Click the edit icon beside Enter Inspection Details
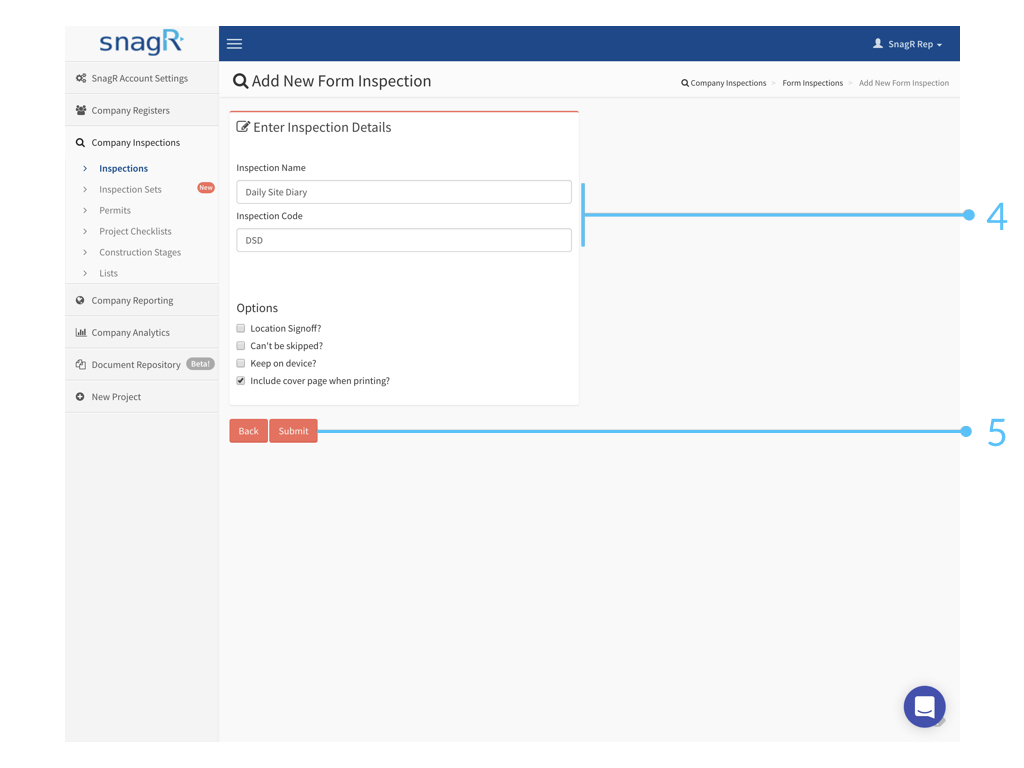Image resolution: width=1024 pixels, height=768 pixels. click(243, 127)
